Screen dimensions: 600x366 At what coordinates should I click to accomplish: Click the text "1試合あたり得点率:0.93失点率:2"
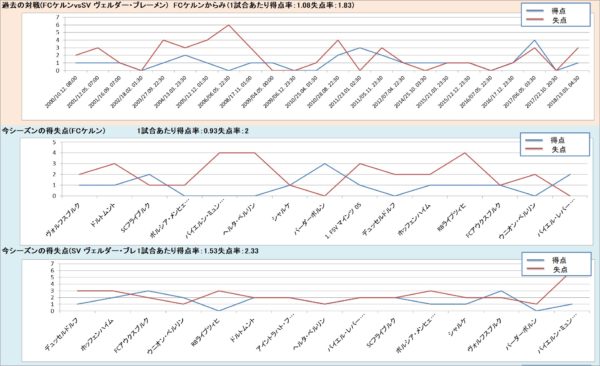[x=192, y=131]
